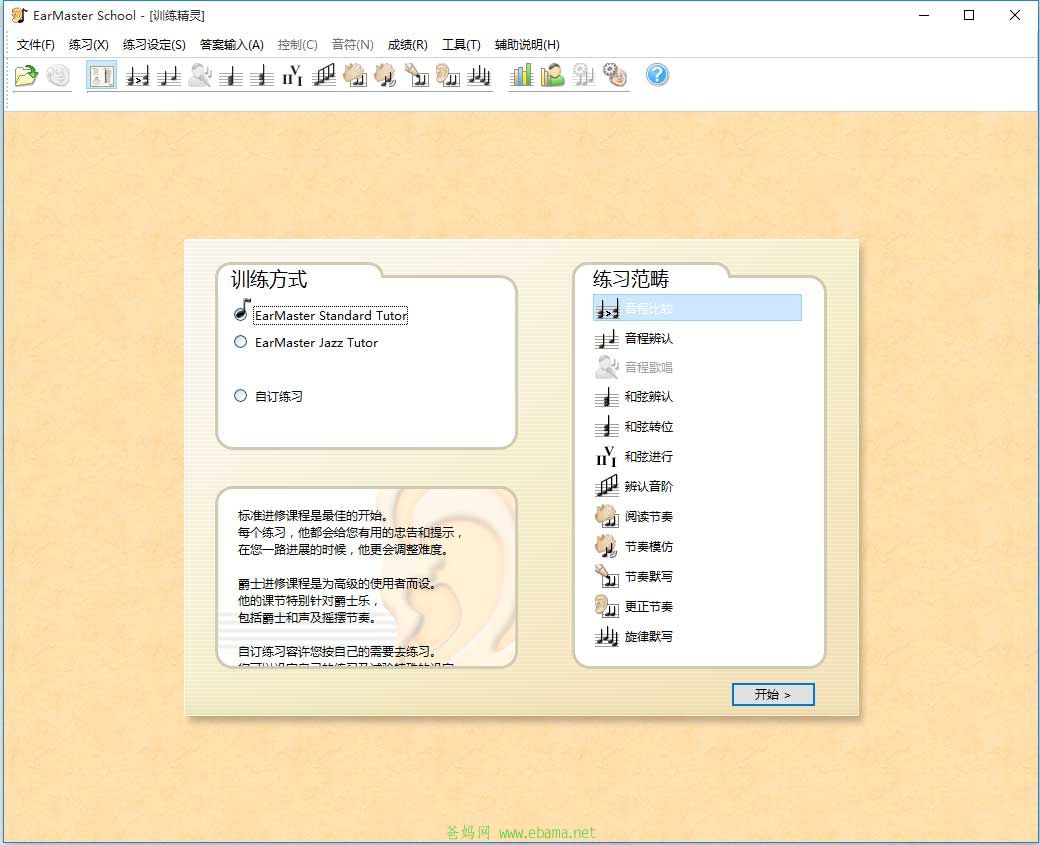The height and width of the screenshot is (845, 1040).
Task: Launch rhythm imitation from the toolbar
Action: (x=385, y=76)
